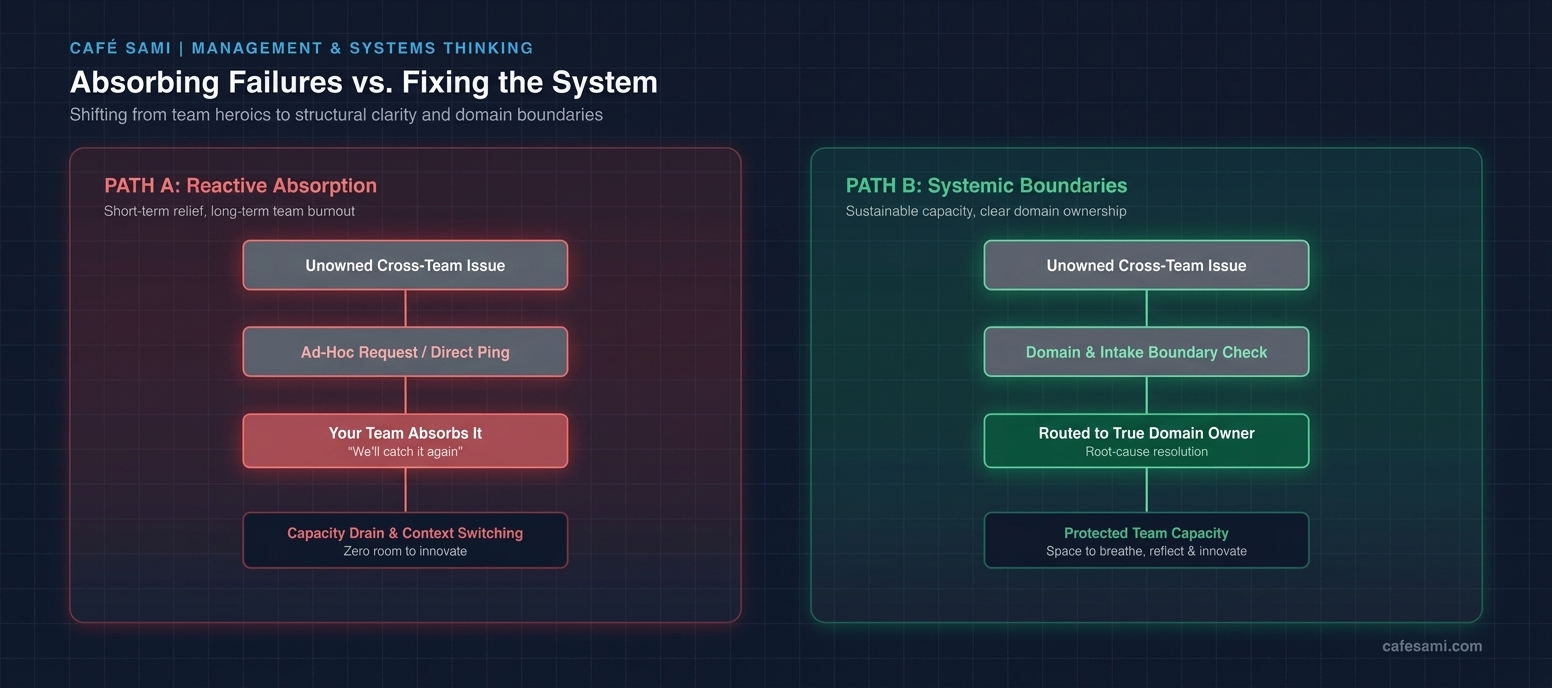
Task: Select the 'PATH A: Reactive Absorption' title
Action: tap(240, 185)
